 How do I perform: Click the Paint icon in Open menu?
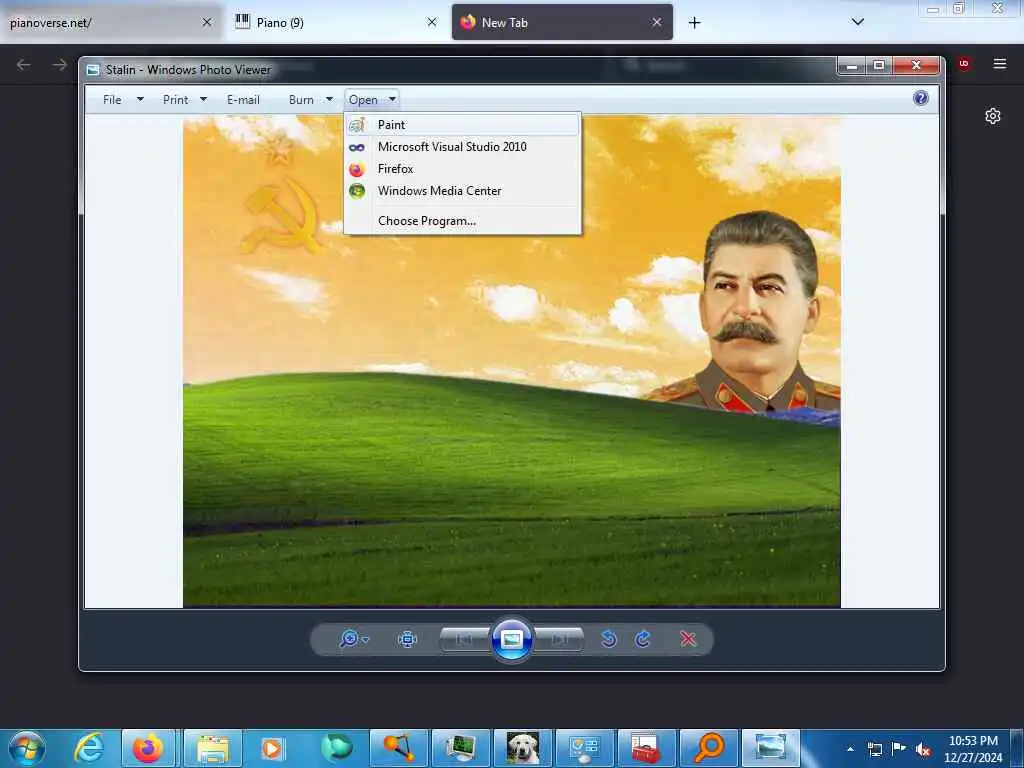pos(357,125)
